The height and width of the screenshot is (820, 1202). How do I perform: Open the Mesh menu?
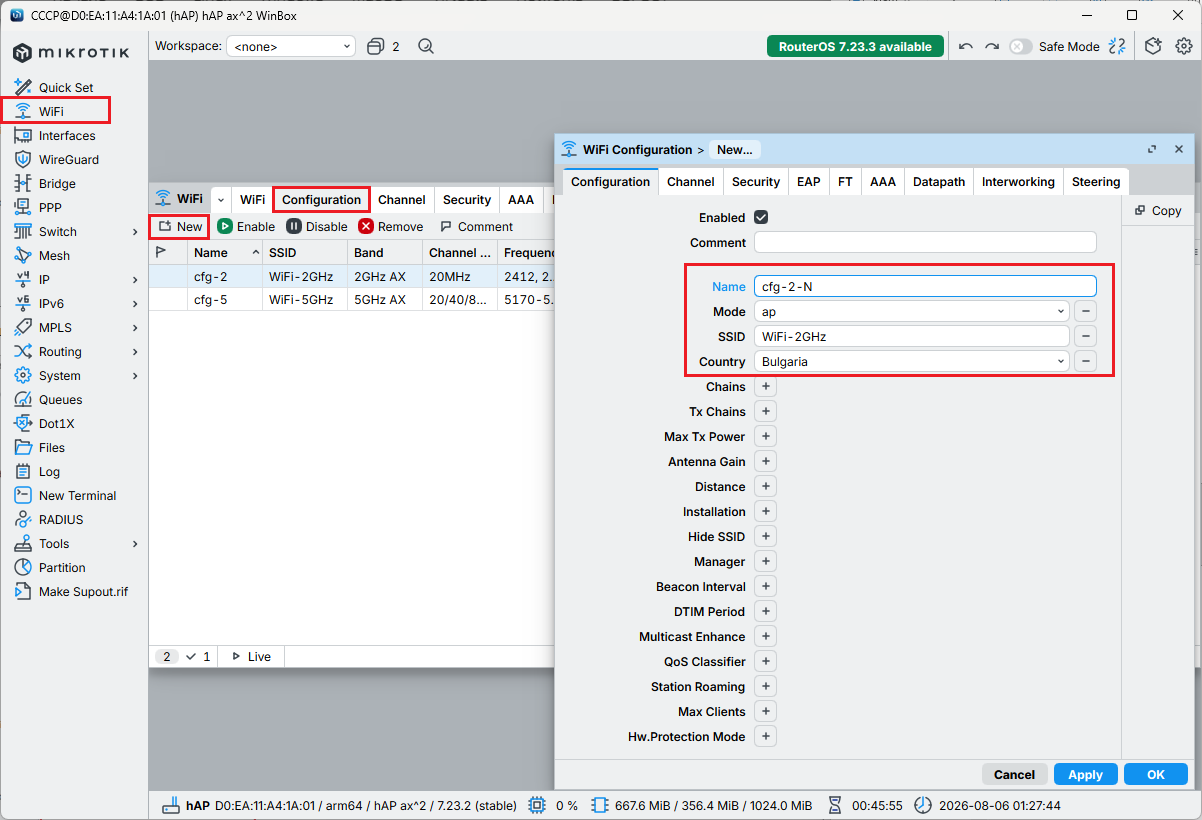[x=54, y=255]
